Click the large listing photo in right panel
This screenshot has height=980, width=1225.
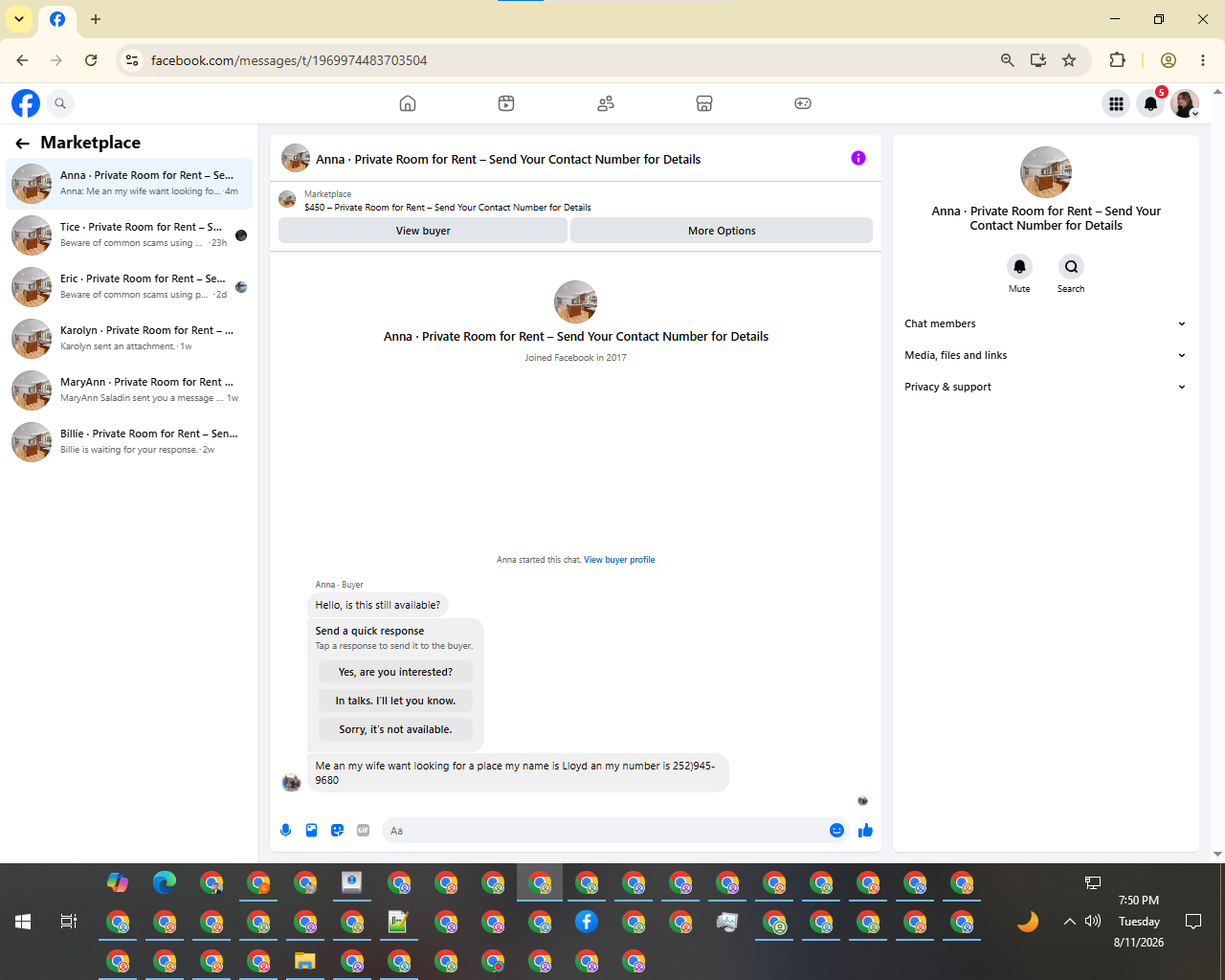(1046, 172)
